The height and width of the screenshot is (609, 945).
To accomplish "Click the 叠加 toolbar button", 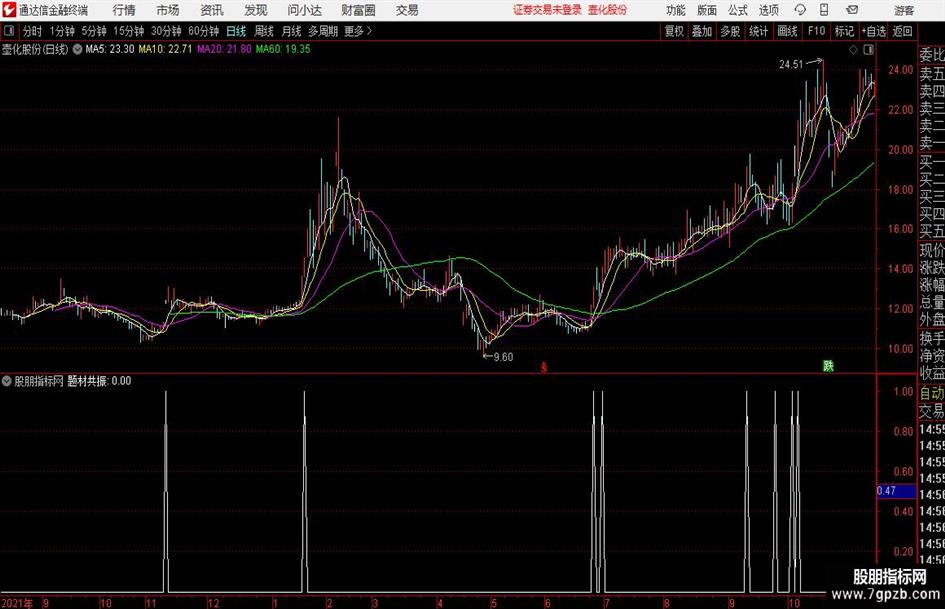I will [x=702, y=31].
